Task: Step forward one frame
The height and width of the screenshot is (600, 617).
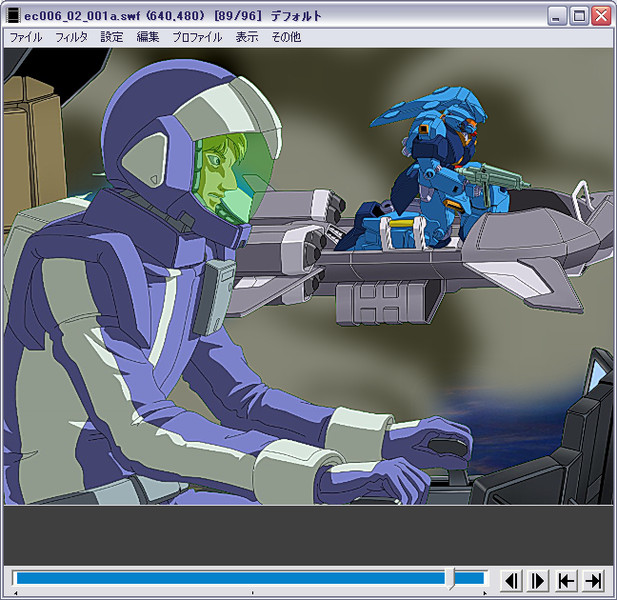Action: click(x=538, y=580)
